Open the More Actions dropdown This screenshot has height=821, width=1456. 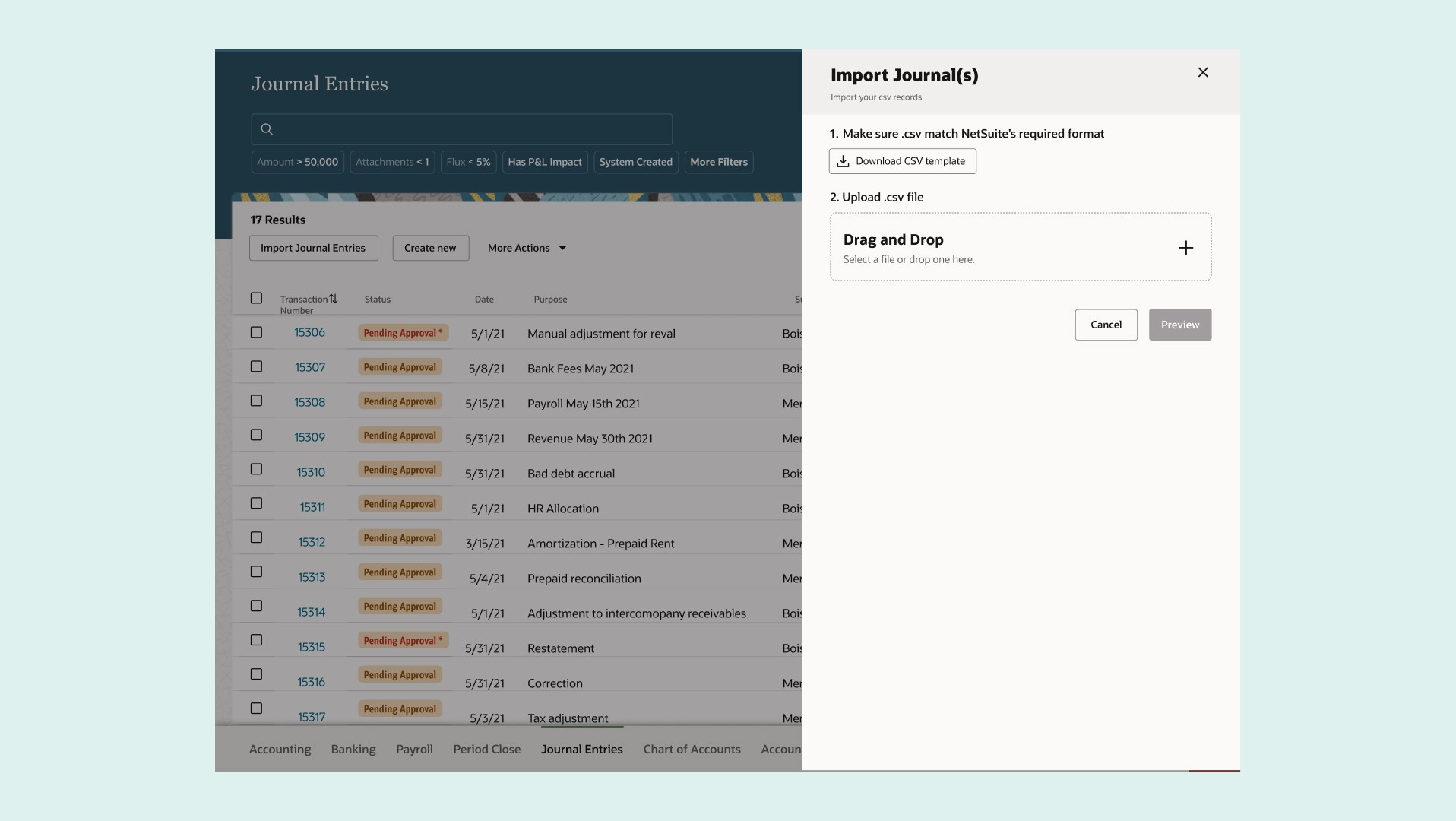tap(527, 248)
